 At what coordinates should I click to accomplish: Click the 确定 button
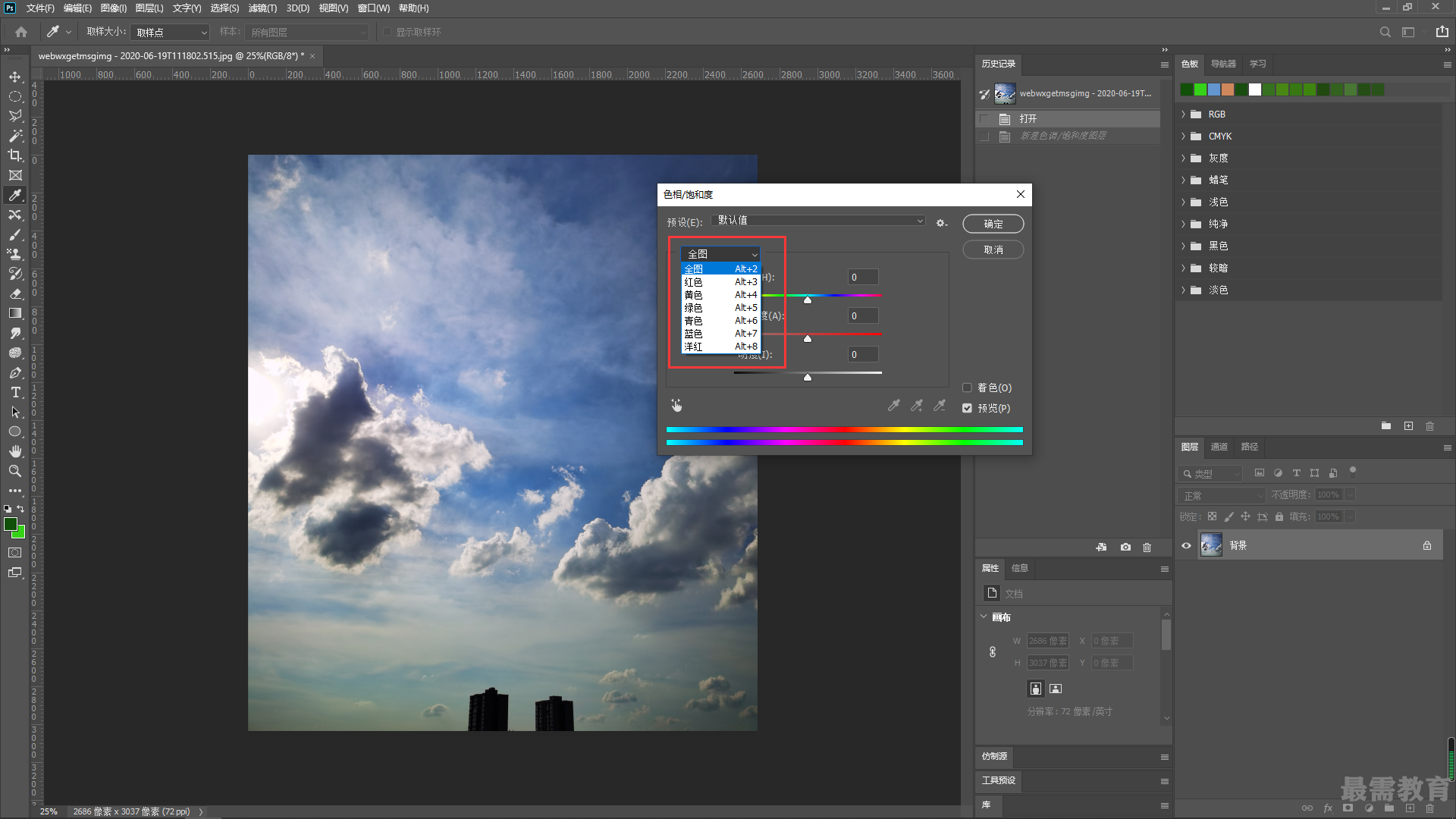click(993, 224)
